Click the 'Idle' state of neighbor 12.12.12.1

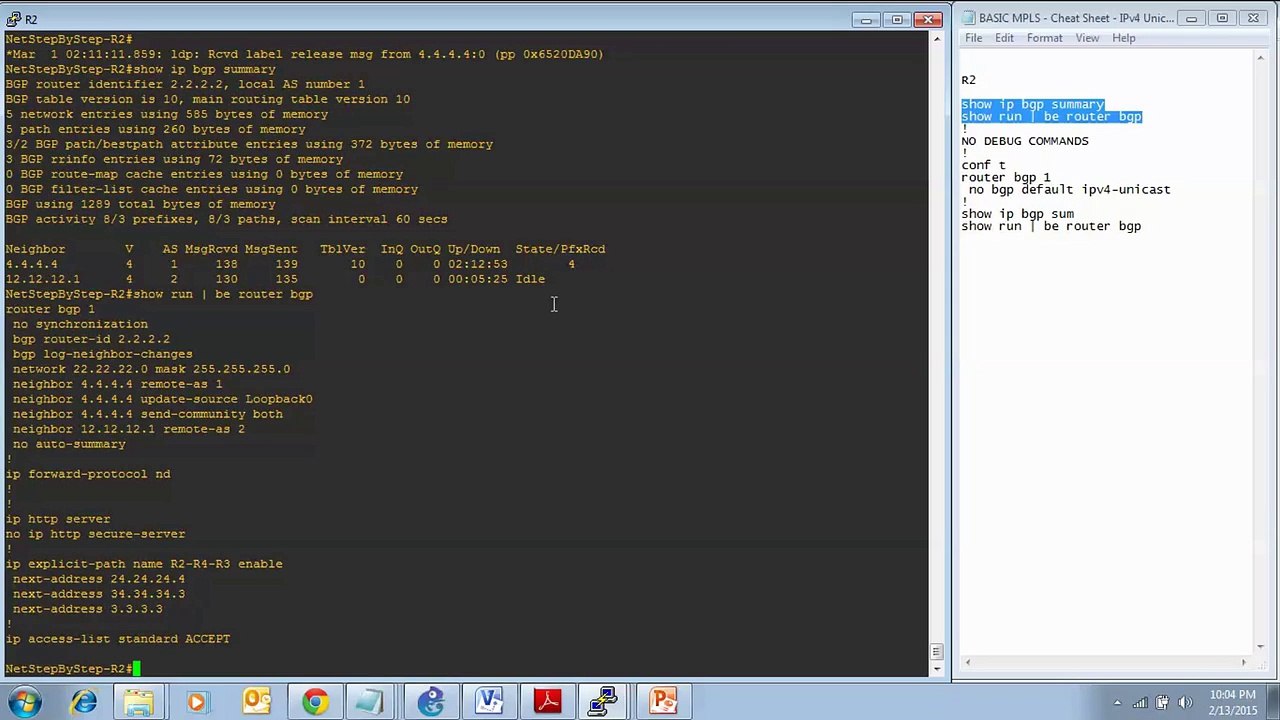tap(530, 279)
